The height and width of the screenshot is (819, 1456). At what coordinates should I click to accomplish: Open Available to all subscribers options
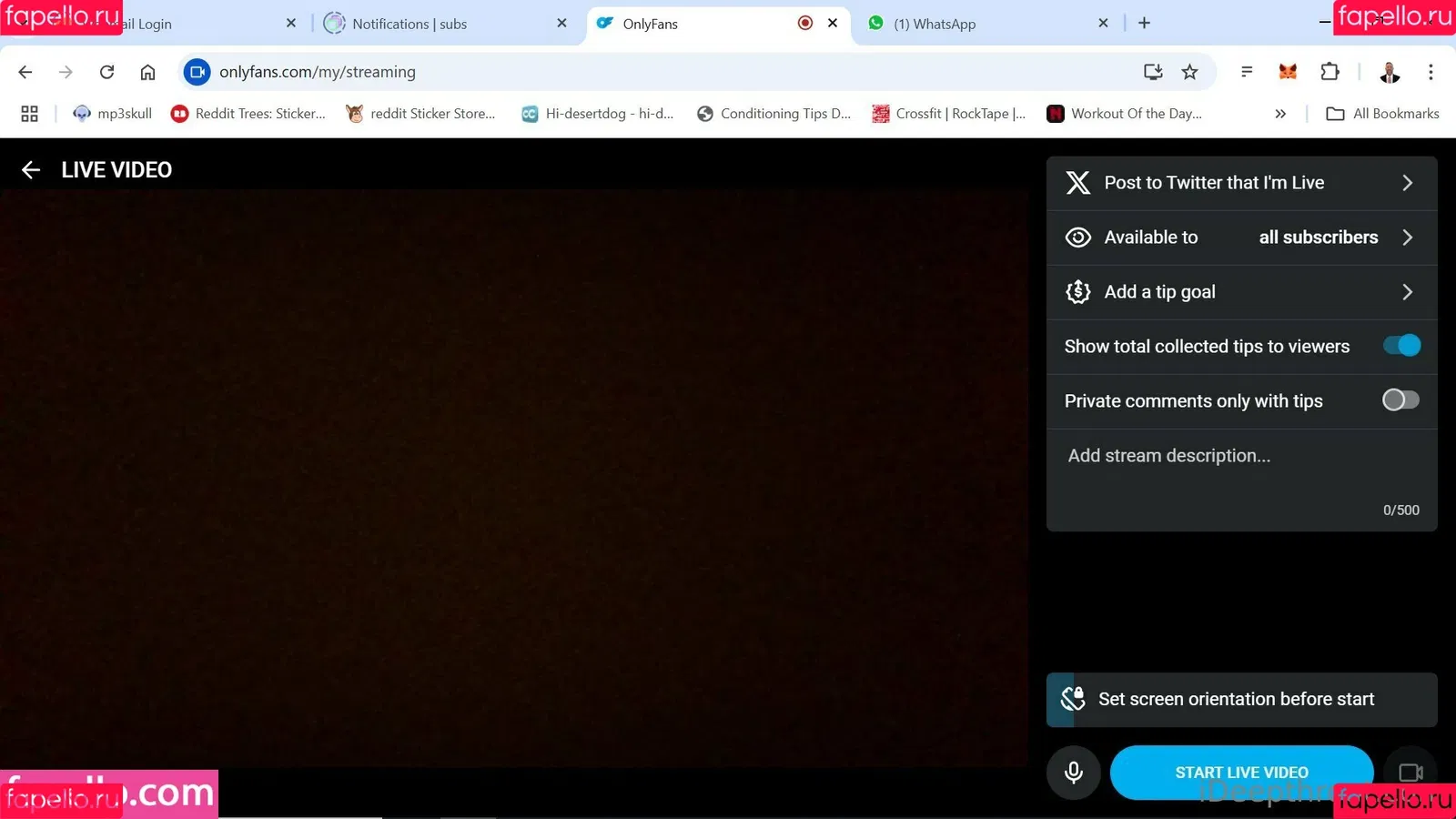click(x=1241, y=238)
